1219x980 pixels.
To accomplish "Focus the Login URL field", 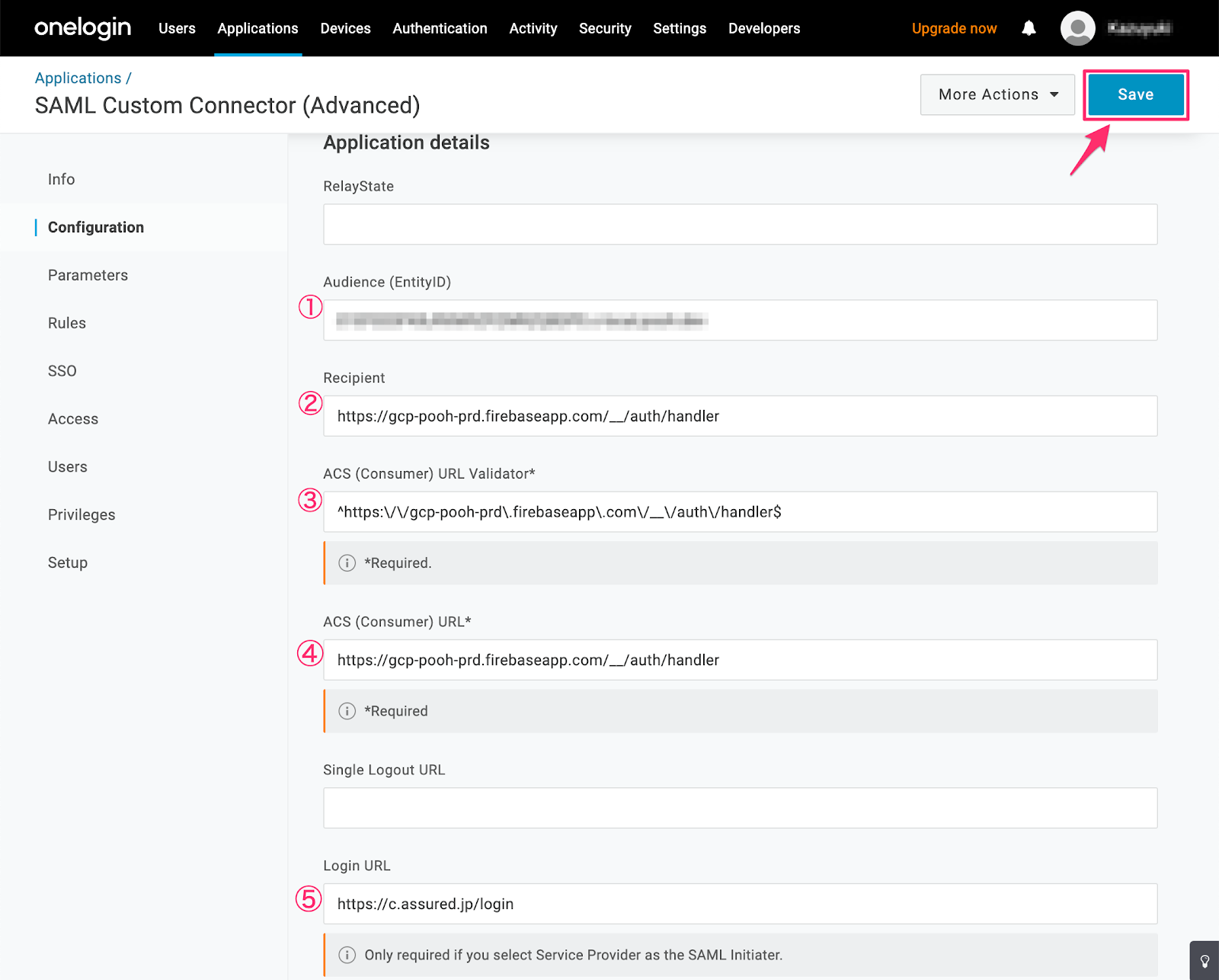I will (x=740, y=904).
